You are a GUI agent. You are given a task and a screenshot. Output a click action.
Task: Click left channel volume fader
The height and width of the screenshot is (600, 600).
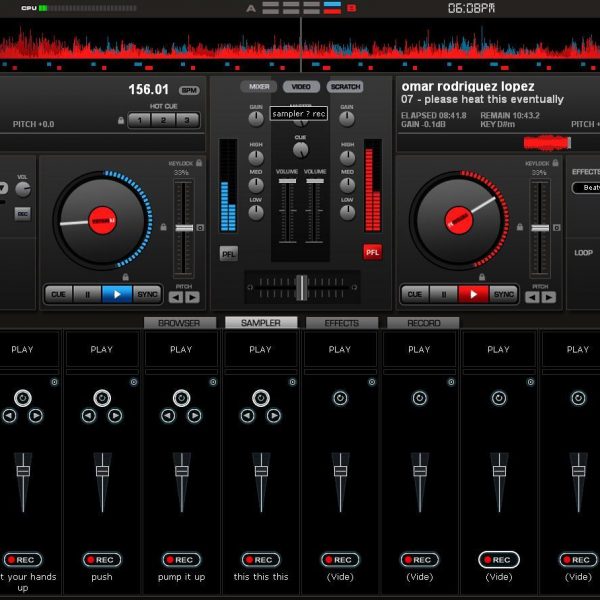(287, 181)
